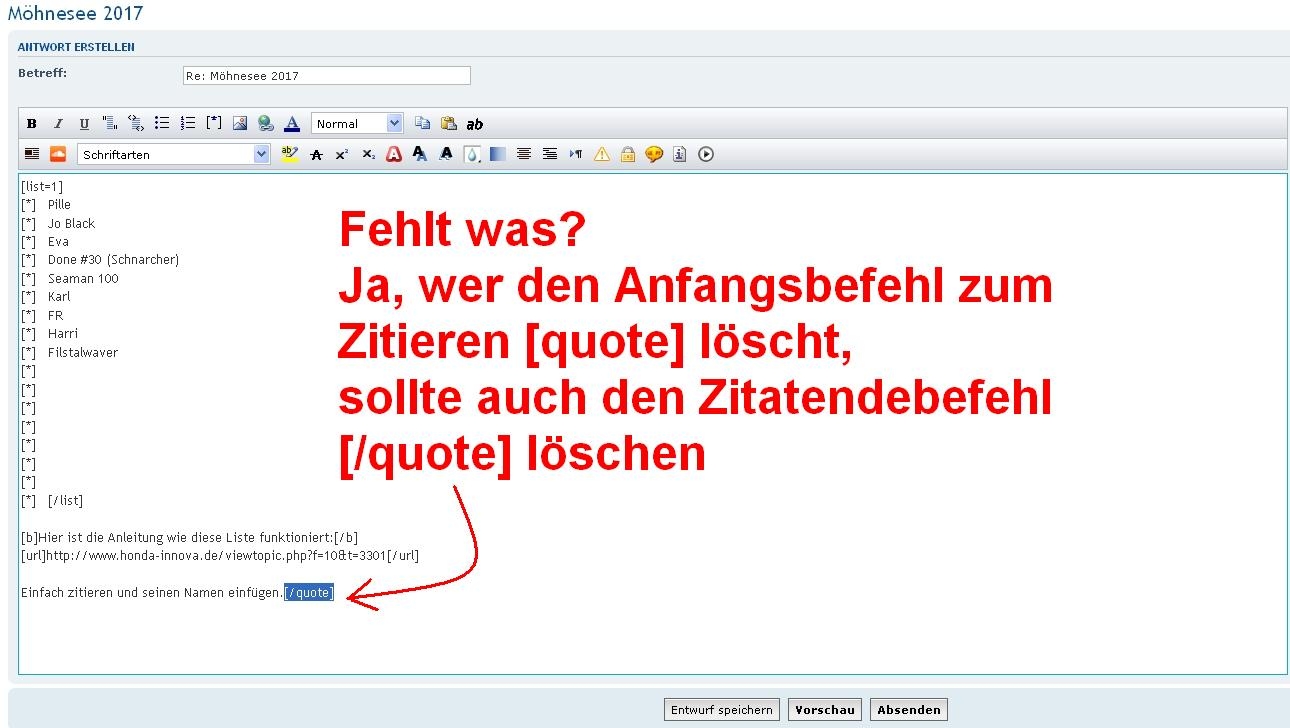Toggle italic formatting button
Image resolution: width=1290 pixels, height=728 pixels.
(x=58, y=124)
